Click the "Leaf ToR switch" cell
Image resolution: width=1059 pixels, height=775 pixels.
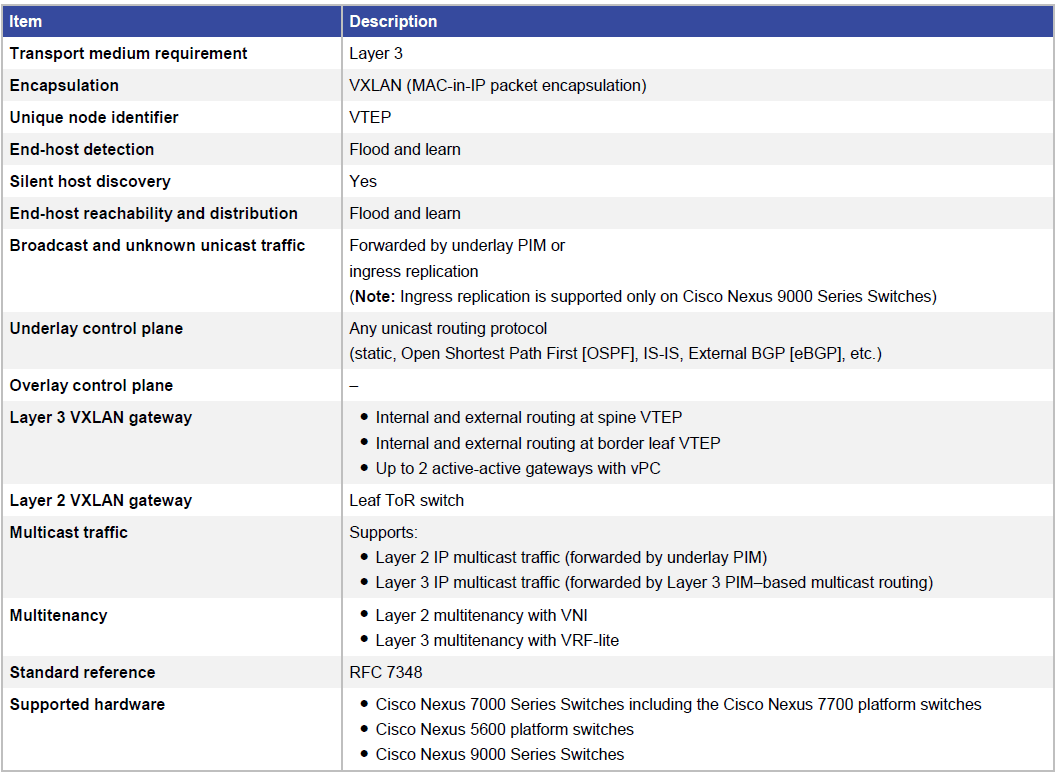(x=406, y=500)
